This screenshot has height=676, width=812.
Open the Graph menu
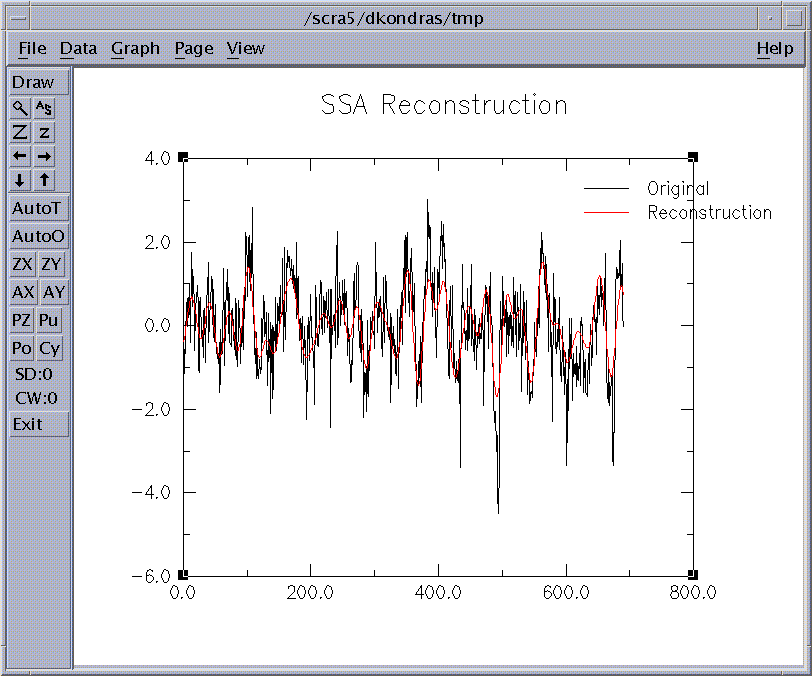[135, 48]
